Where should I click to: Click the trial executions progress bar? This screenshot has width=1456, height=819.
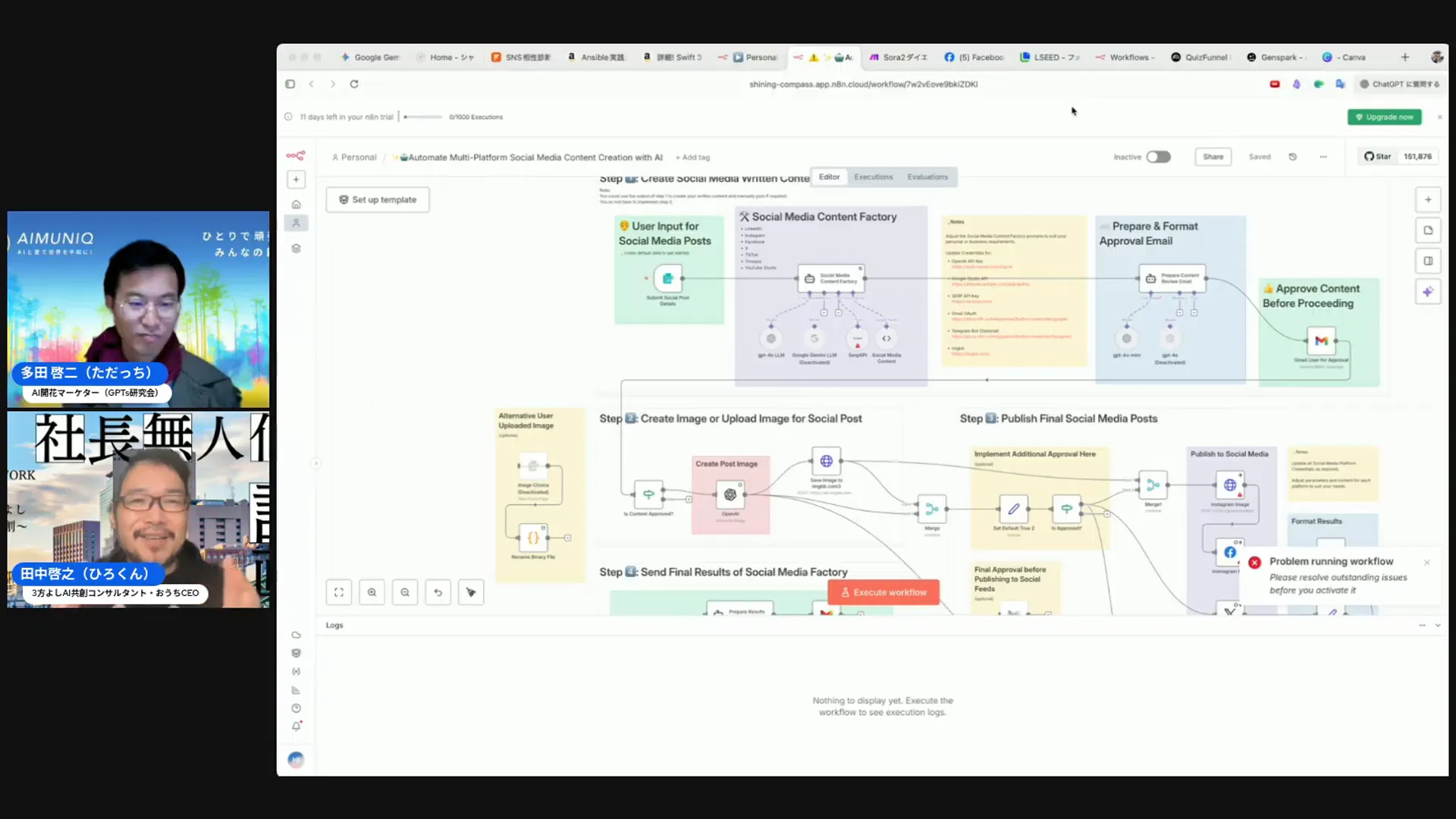click(x=423, y=118)
